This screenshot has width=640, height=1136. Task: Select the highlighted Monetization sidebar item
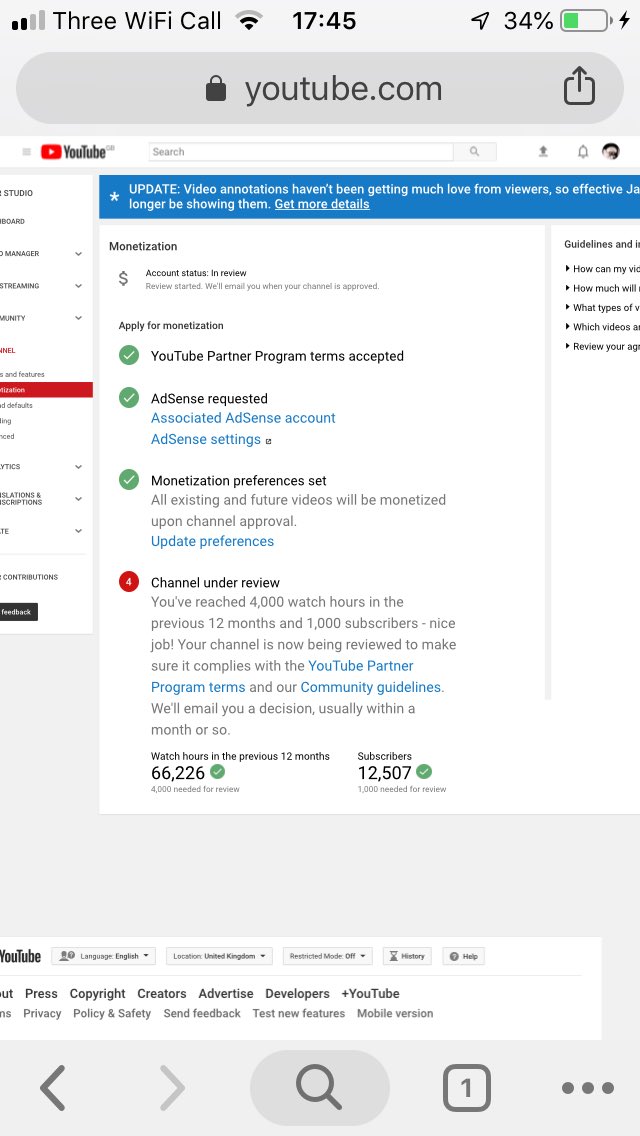[x=46, y=390]
